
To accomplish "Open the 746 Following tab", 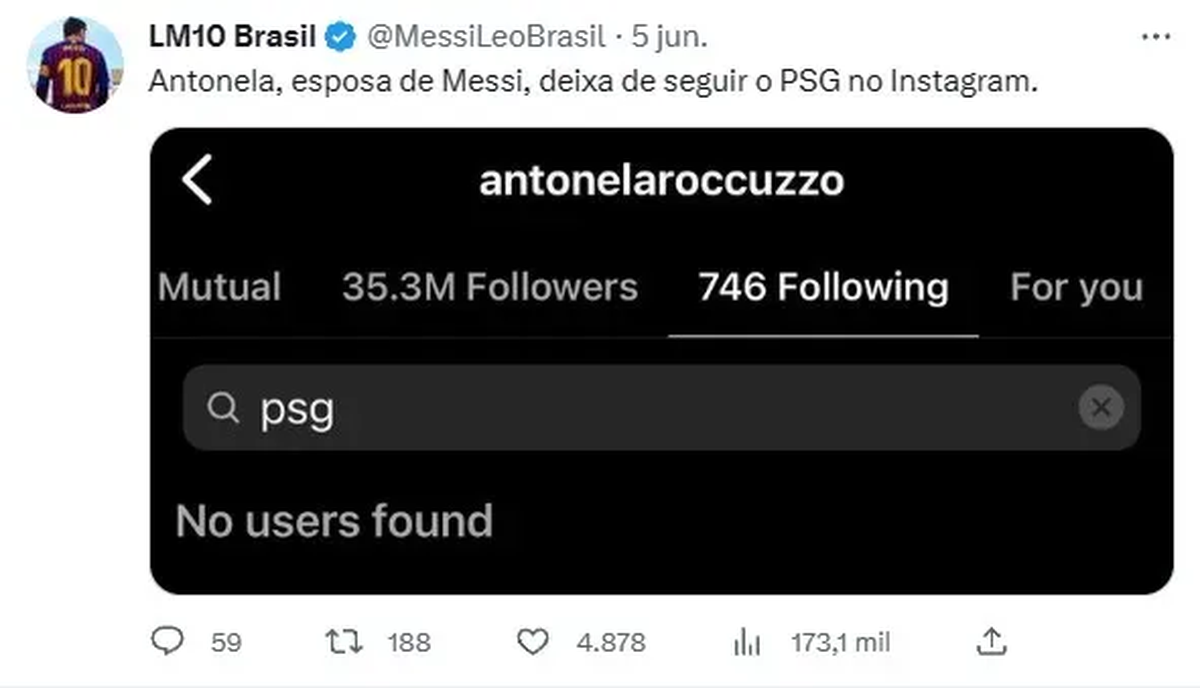I will pos(822,288).
